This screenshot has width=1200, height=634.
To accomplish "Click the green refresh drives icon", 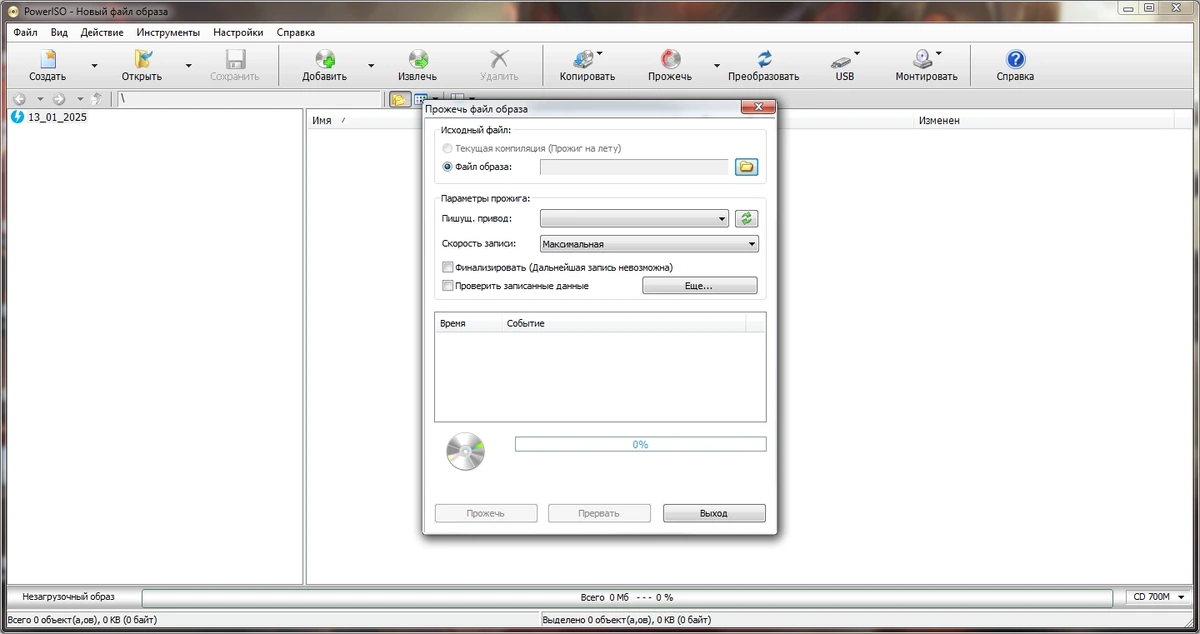I will (746, 219).
